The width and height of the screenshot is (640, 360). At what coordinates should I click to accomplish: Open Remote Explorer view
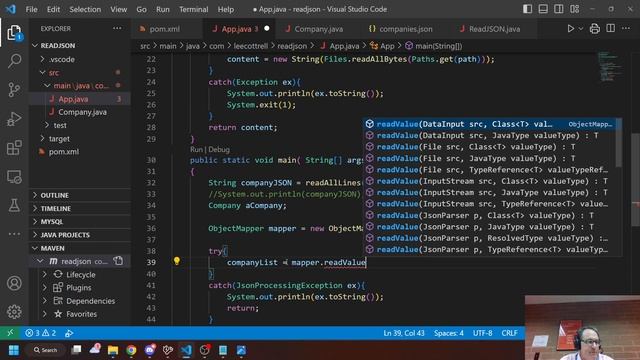(x=14, y=177)
